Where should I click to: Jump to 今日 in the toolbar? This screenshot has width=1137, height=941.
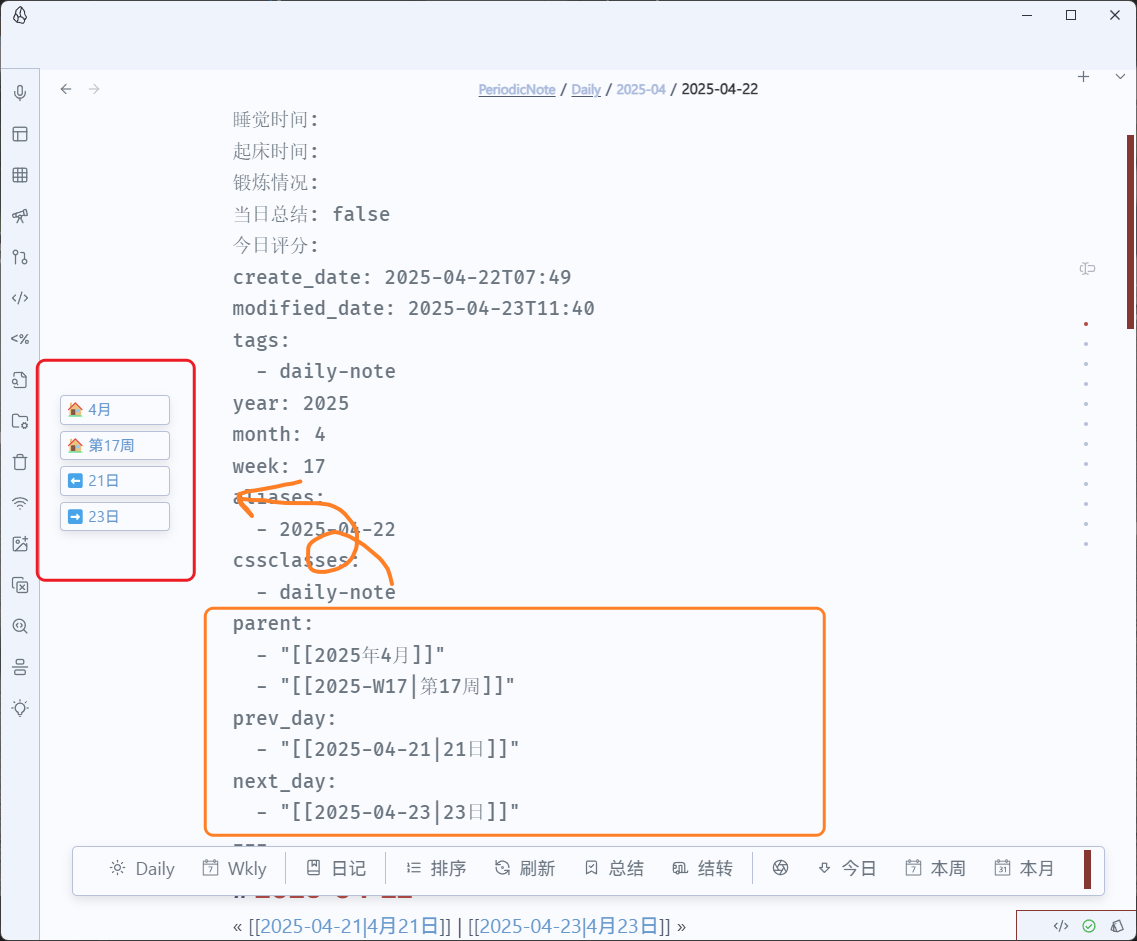coord(847,869)
